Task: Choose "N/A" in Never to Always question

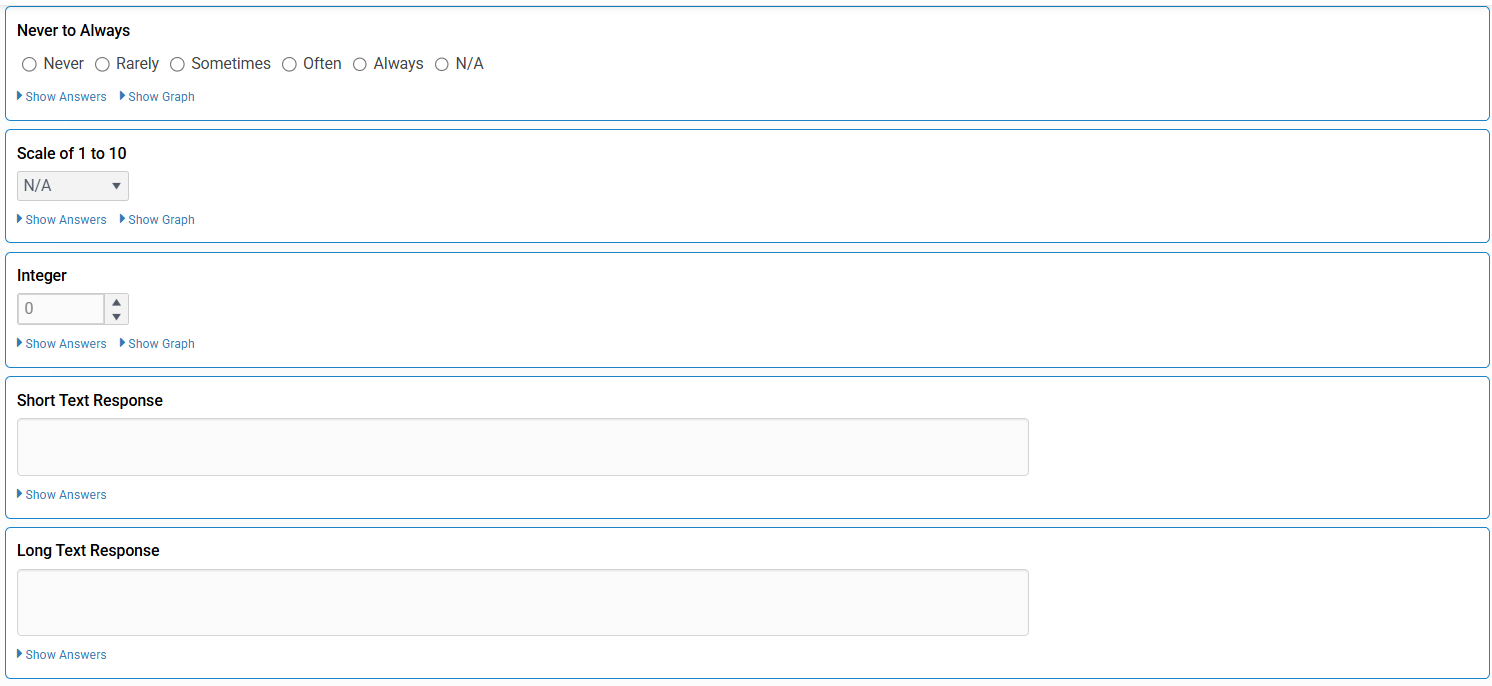Action: pos(441,64)
